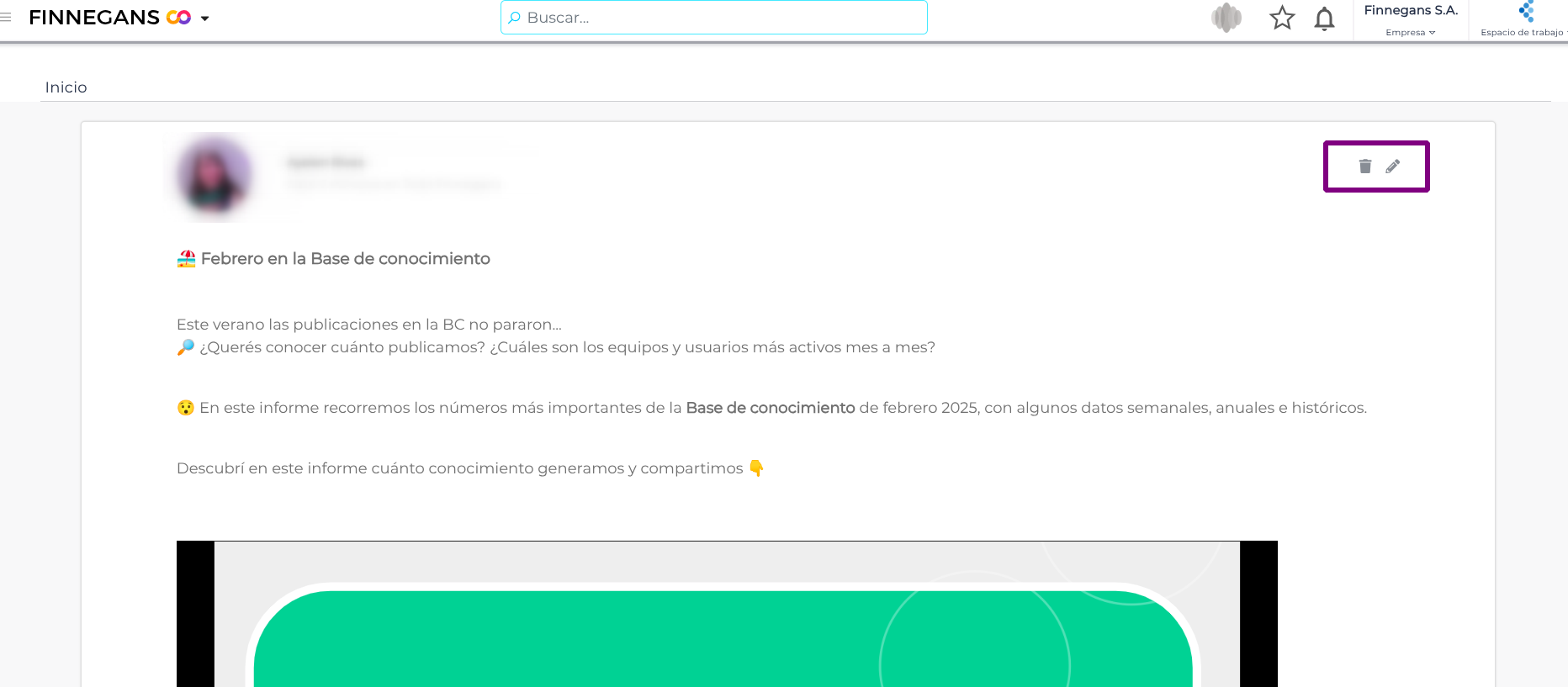Go to the Inicio tab
This screenshot has width=1568, height=687.
click(66, 87)
